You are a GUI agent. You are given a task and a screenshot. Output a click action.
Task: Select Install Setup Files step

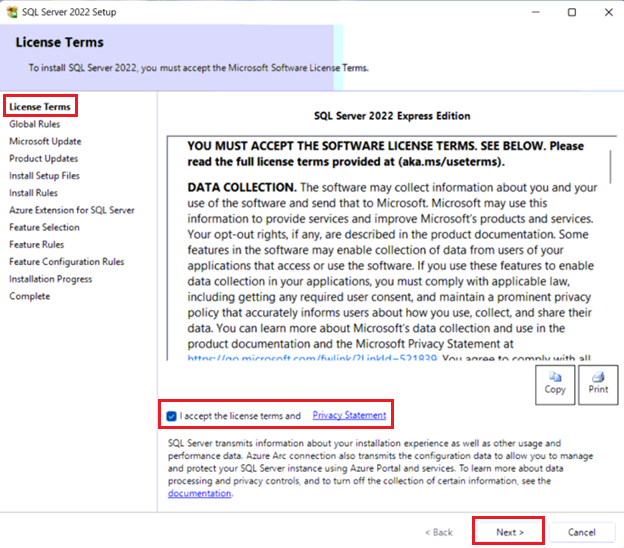(x=45, y=176)
